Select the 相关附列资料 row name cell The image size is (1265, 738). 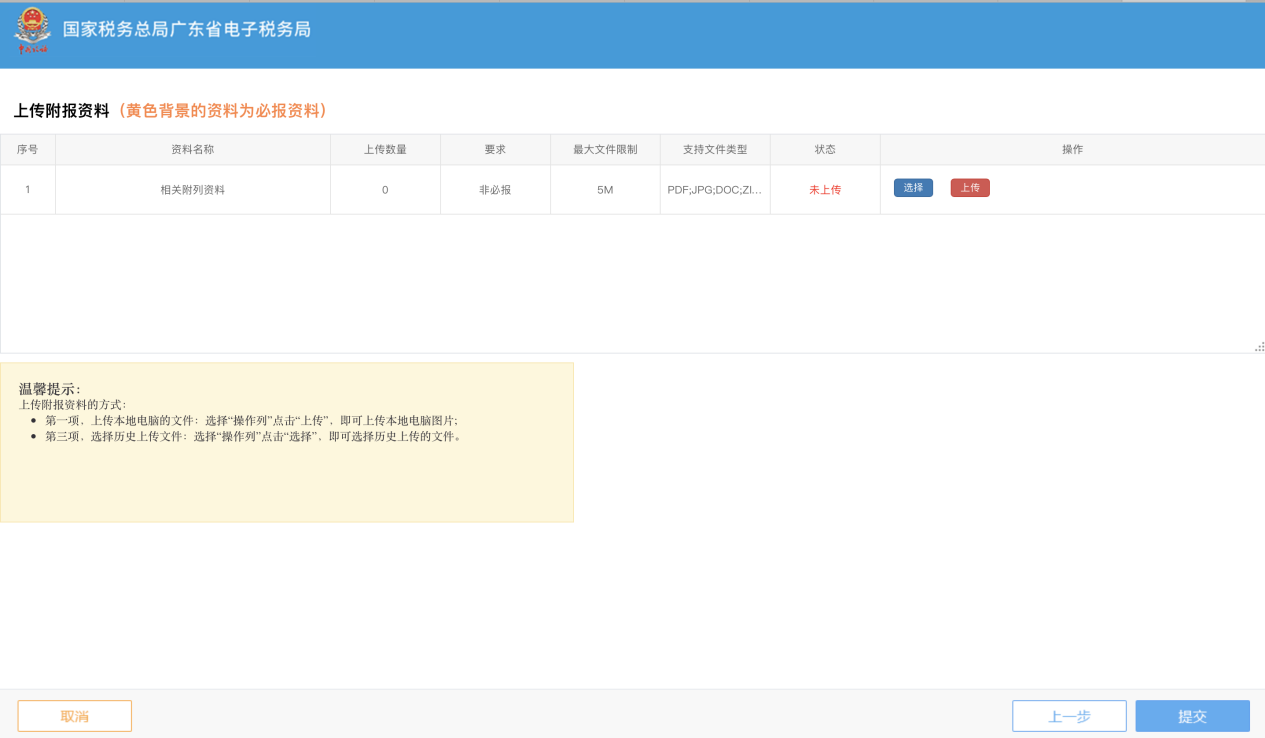coord(193,190)
